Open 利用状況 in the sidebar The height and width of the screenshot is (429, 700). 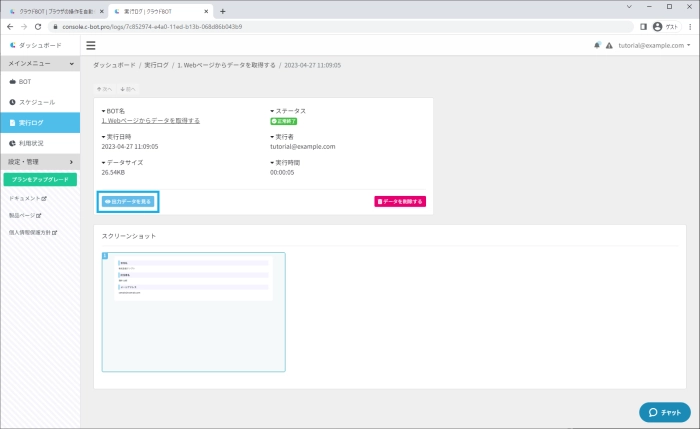point(32,143)
